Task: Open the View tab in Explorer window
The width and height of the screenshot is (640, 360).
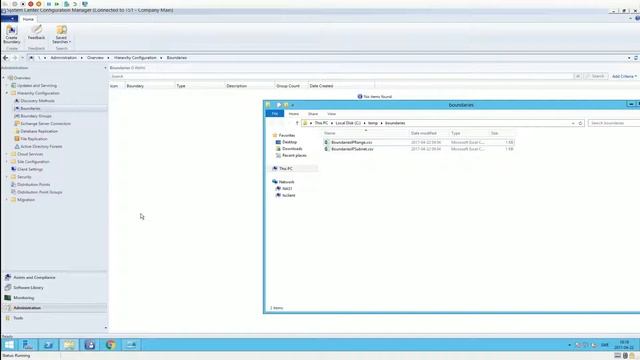Action: pyautogui.click(x=331, y=114)
